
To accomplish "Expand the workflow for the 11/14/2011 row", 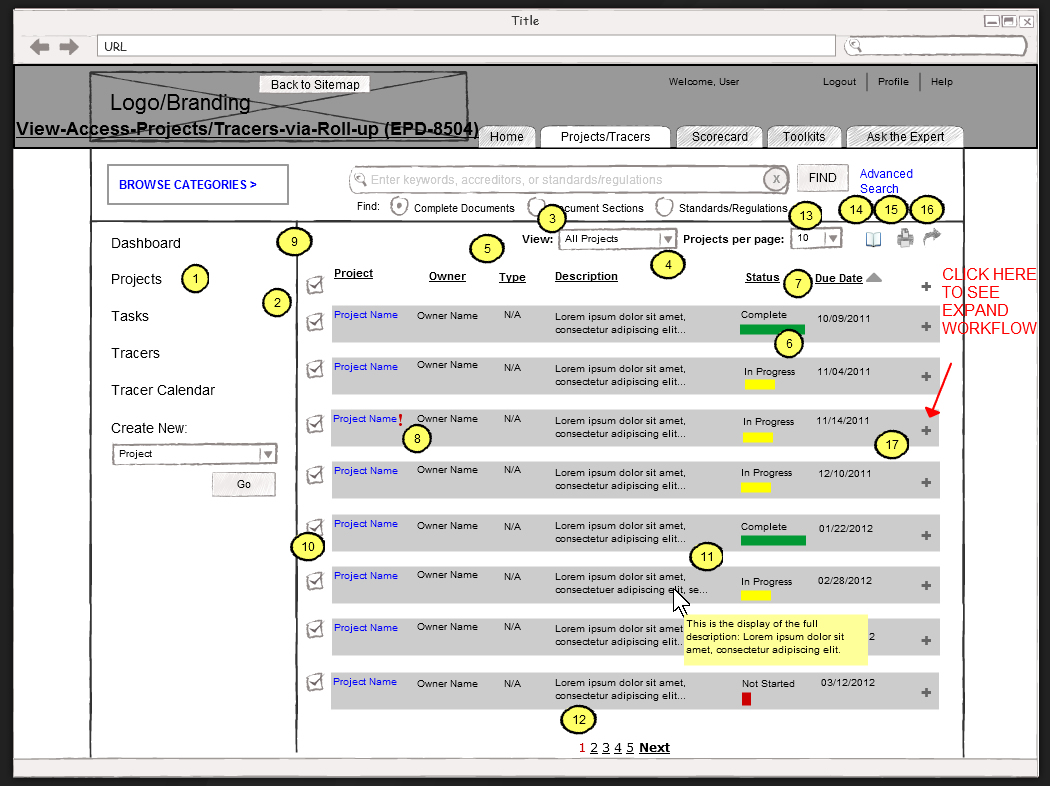I will click(926, 430).
